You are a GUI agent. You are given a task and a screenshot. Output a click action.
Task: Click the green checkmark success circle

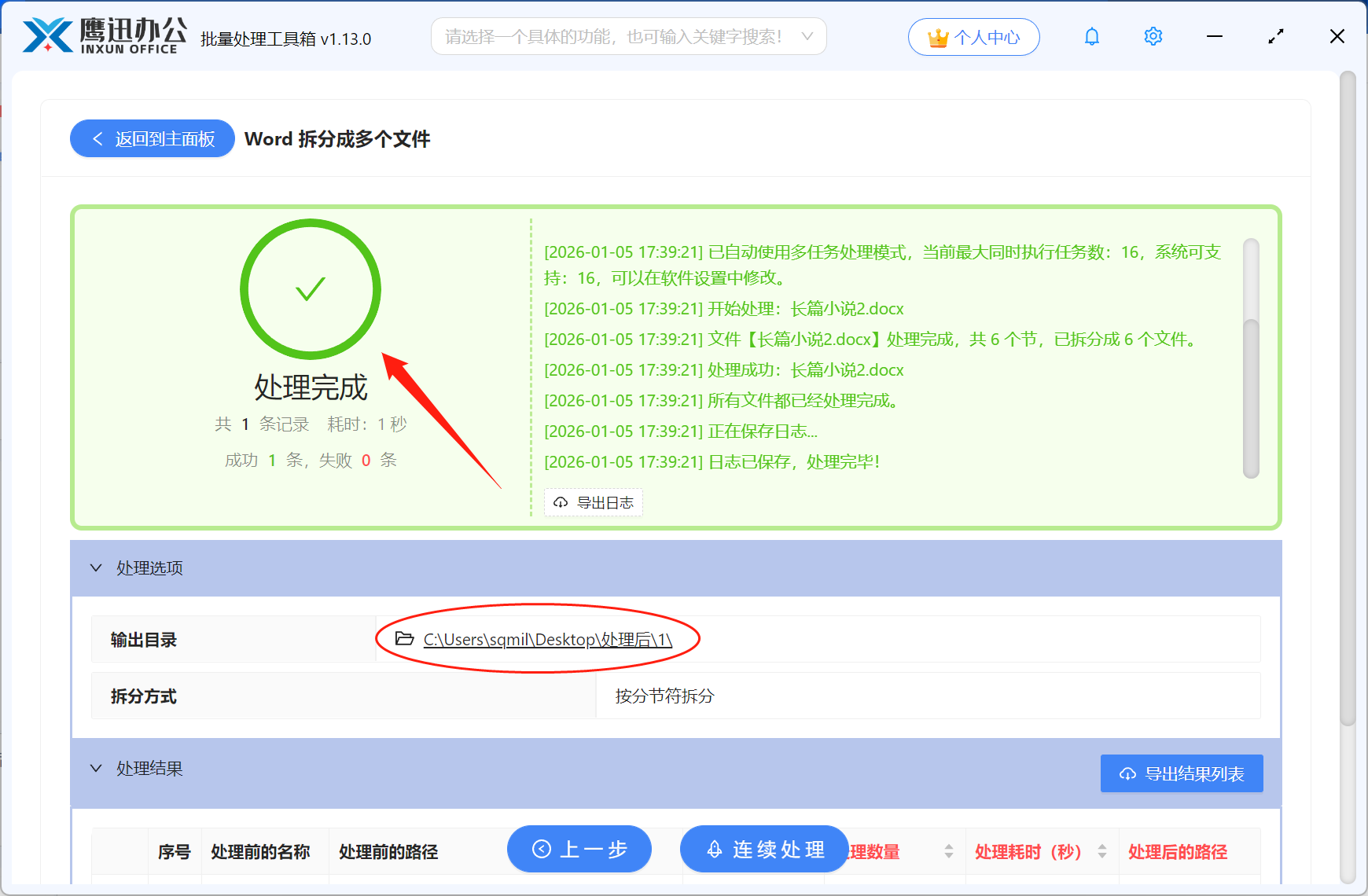[311, 289]
